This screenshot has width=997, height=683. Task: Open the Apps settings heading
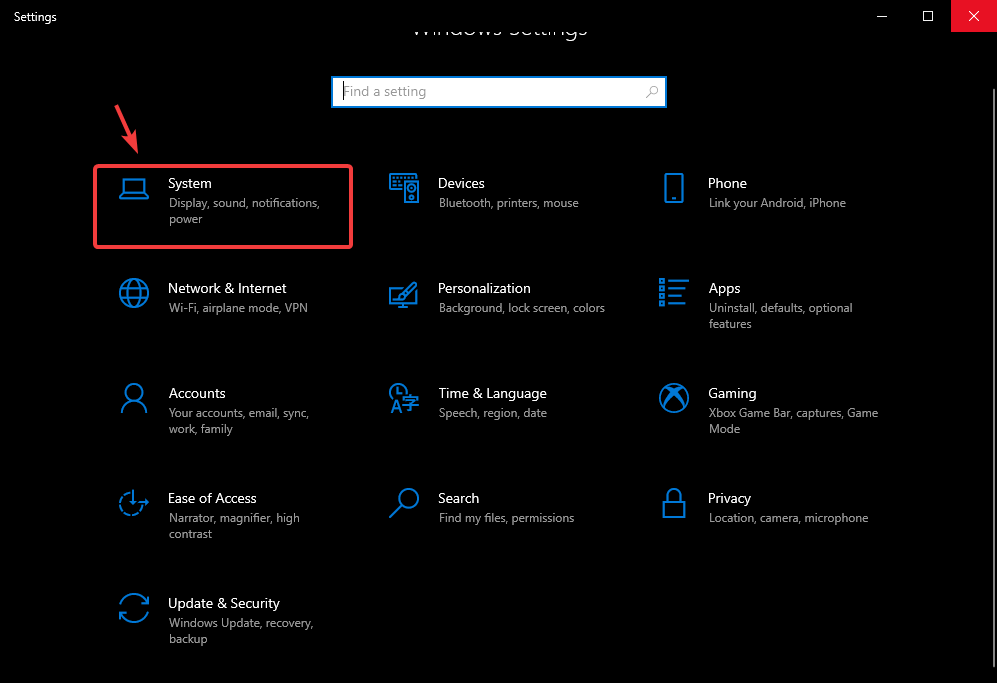(724, 289)
